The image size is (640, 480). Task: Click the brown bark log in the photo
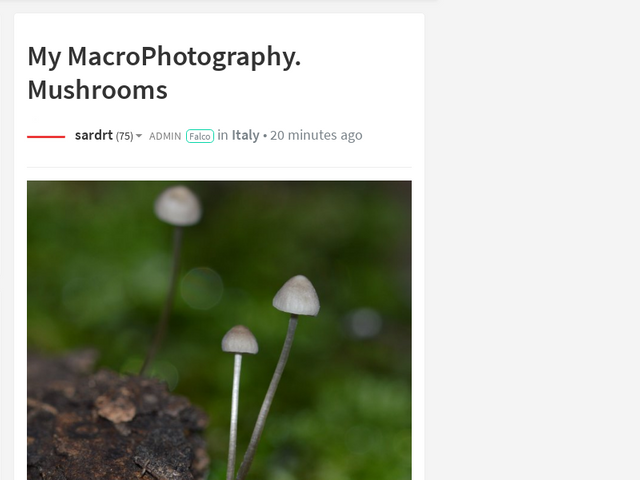pos(114,420)
